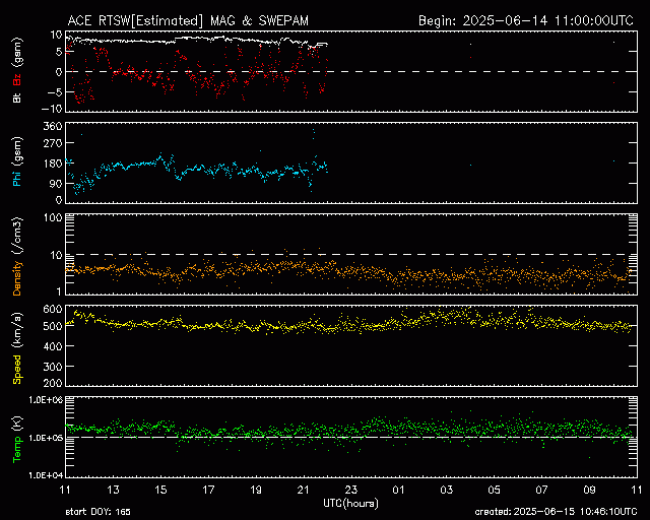Screen dimensions: 650x520
Task: Click the white 'Bt' axis label
Action: pyautogui.click(x=17, y=97)
